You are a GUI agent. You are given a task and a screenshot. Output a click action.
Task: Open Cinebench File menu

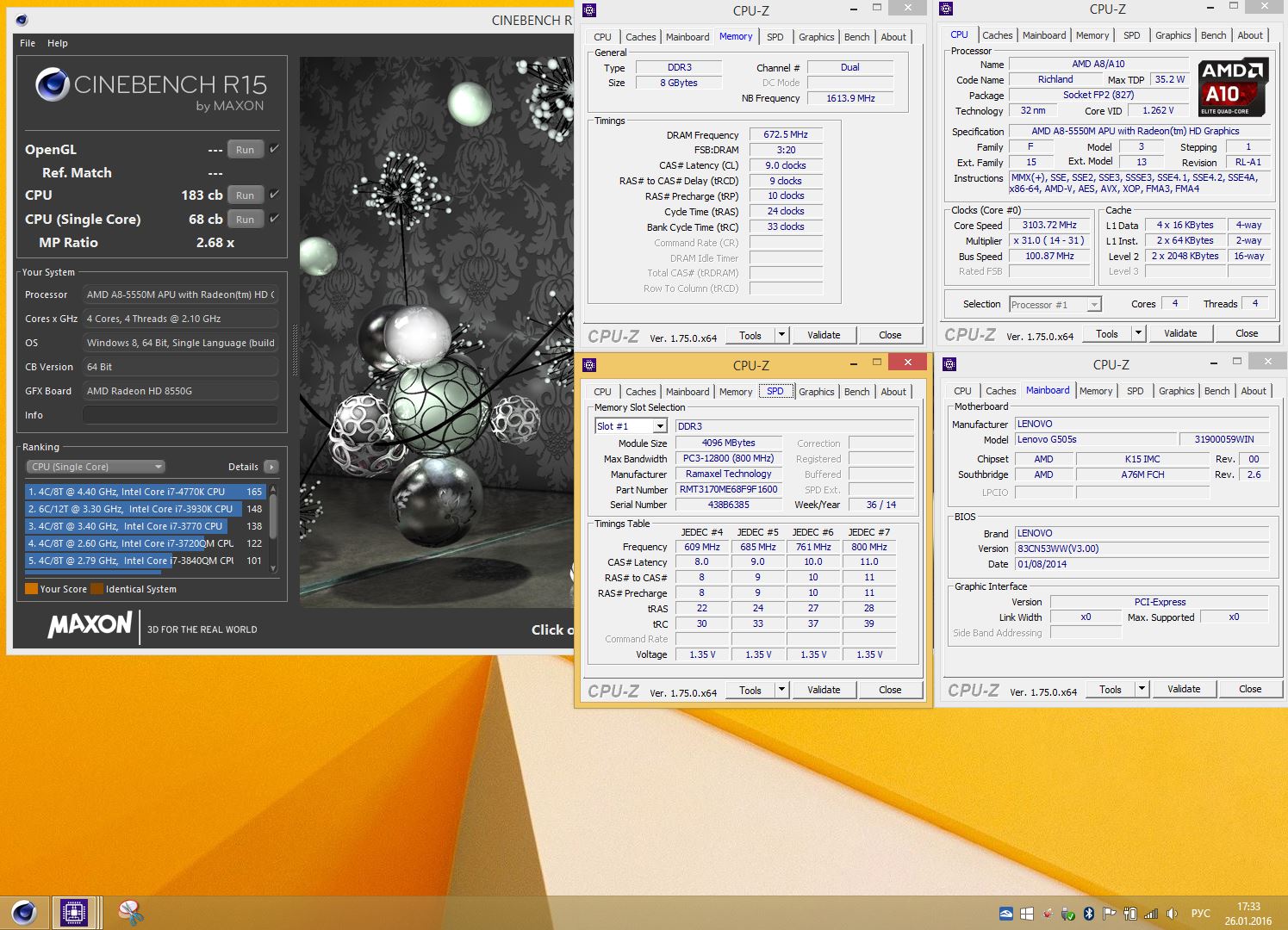[x=28, y=43]
